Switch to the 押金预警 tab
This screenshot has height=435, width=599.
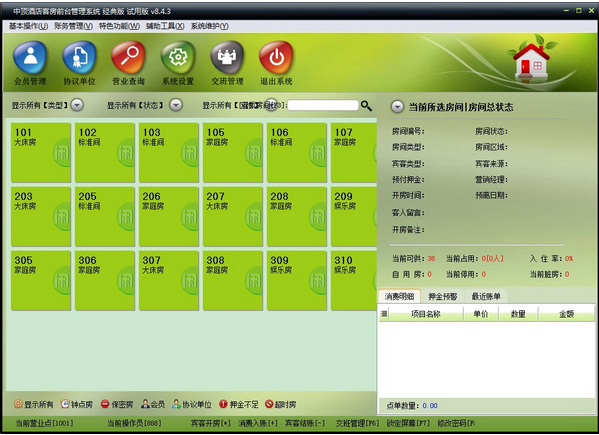coord(443,296)
